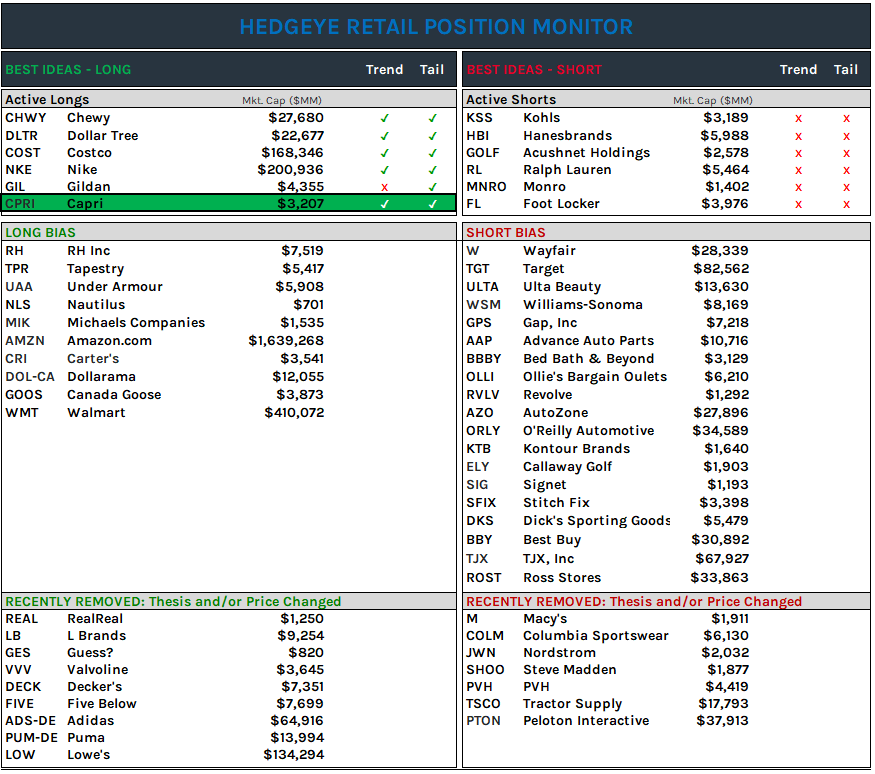Click the Trend checkmark for Chewy

click(385, 118)
